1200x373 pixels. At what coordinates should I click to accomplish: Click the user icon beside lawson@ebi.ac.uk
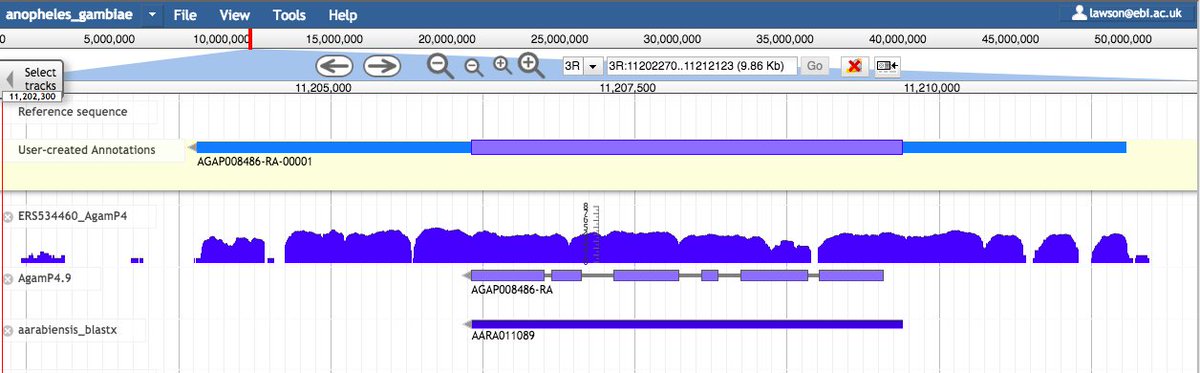point(1078,14)
